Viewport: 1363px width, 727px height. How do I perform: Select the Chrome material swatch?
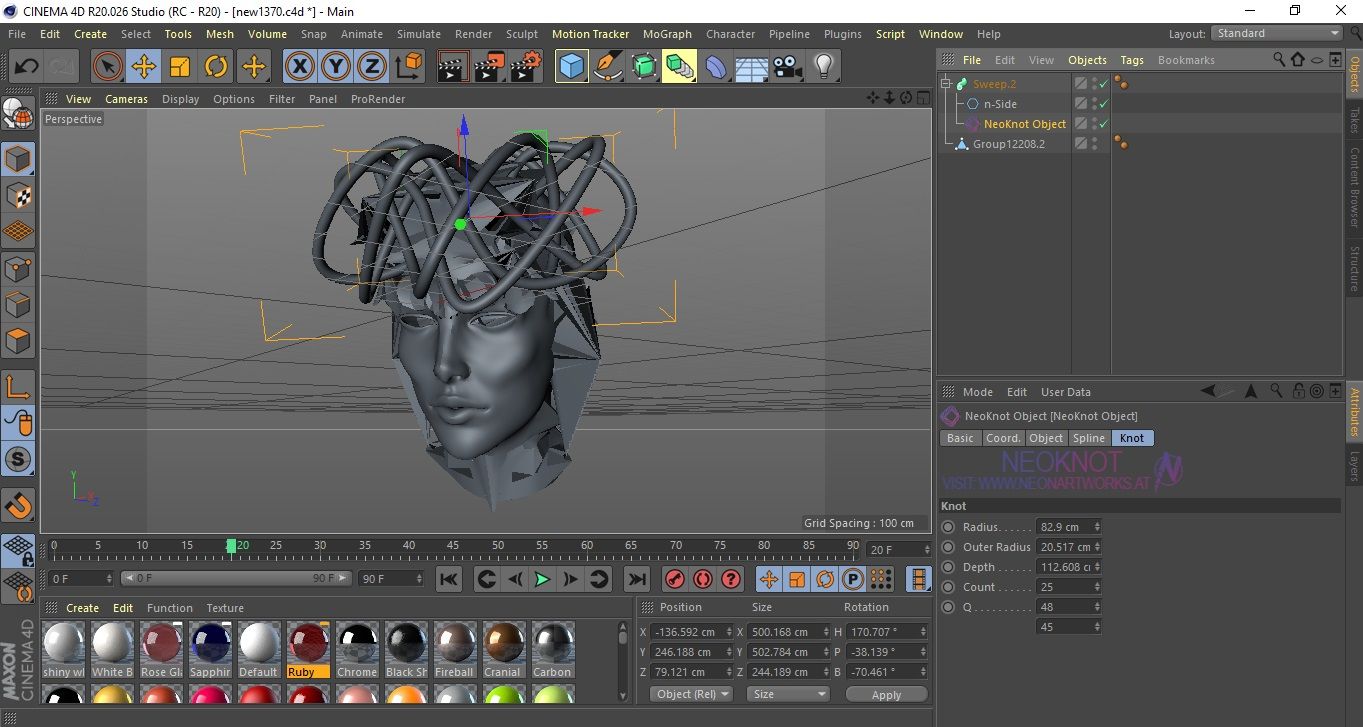[x=357, y=649]
